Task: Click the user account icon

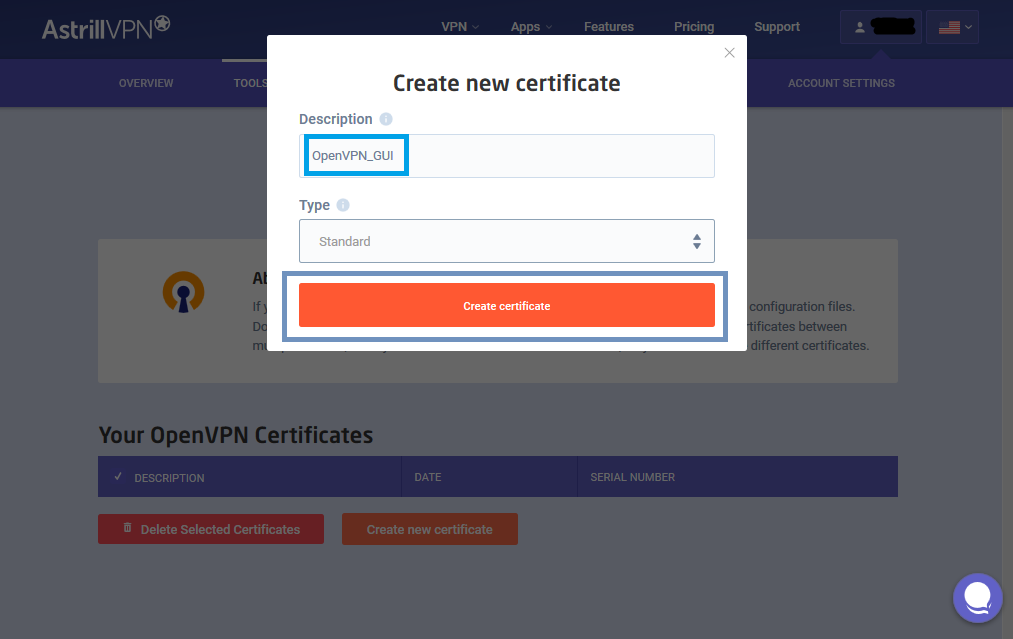Action: click(x=859, y=27)
